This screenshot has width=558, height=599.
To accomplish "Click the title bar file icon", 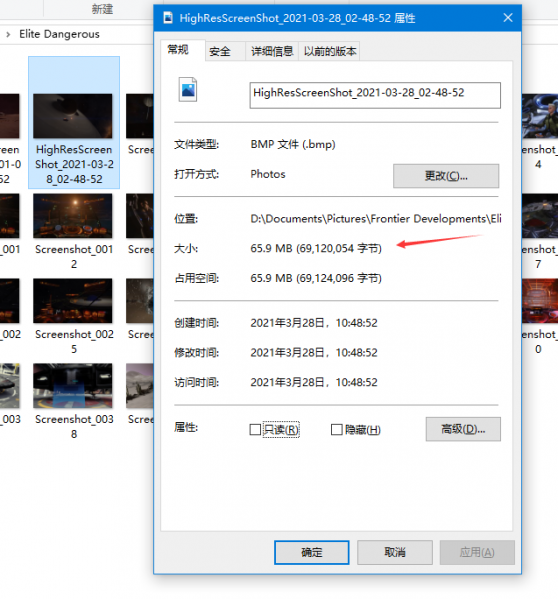I will (x=168, y=18).
